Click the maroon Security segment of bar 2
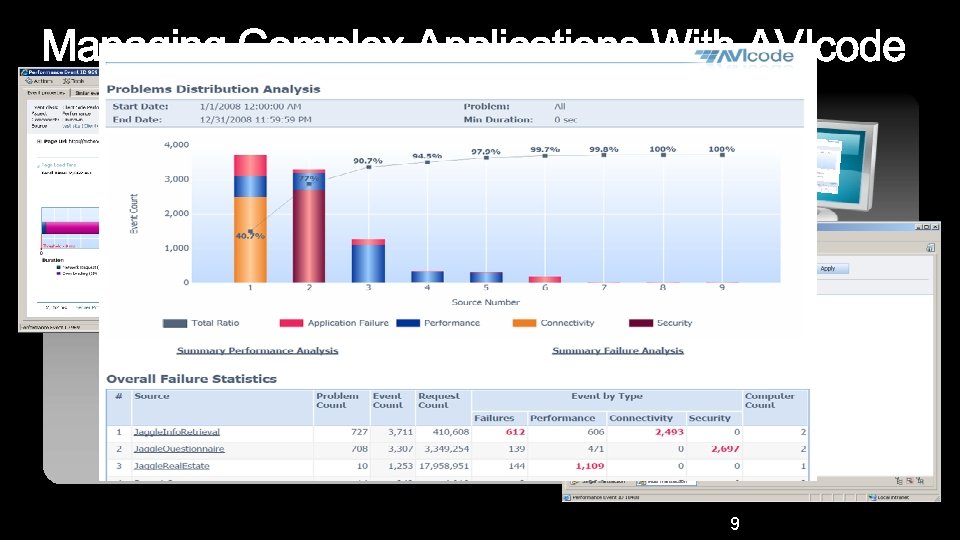 pyautogui.click(x=309, y=236)
